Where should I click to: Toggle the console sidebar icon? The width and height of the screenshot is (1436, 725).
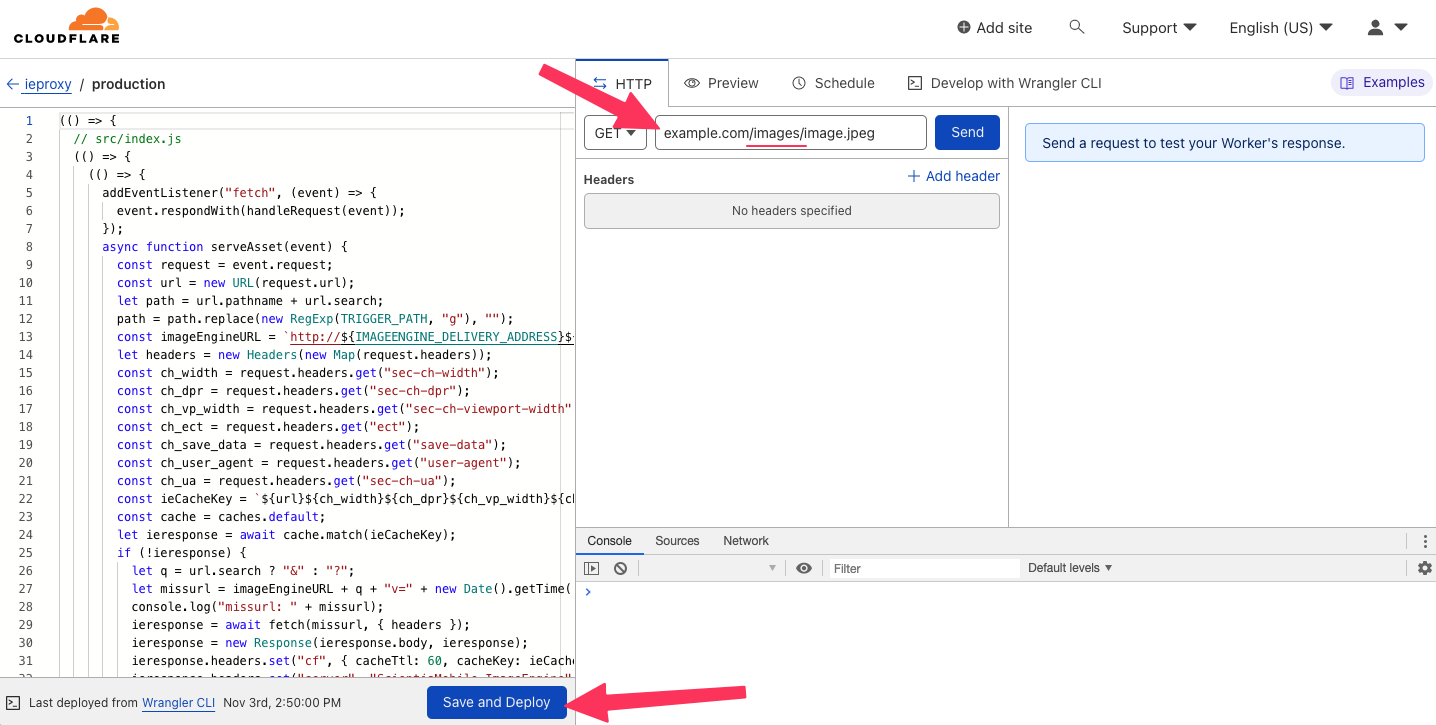(592, 568)
